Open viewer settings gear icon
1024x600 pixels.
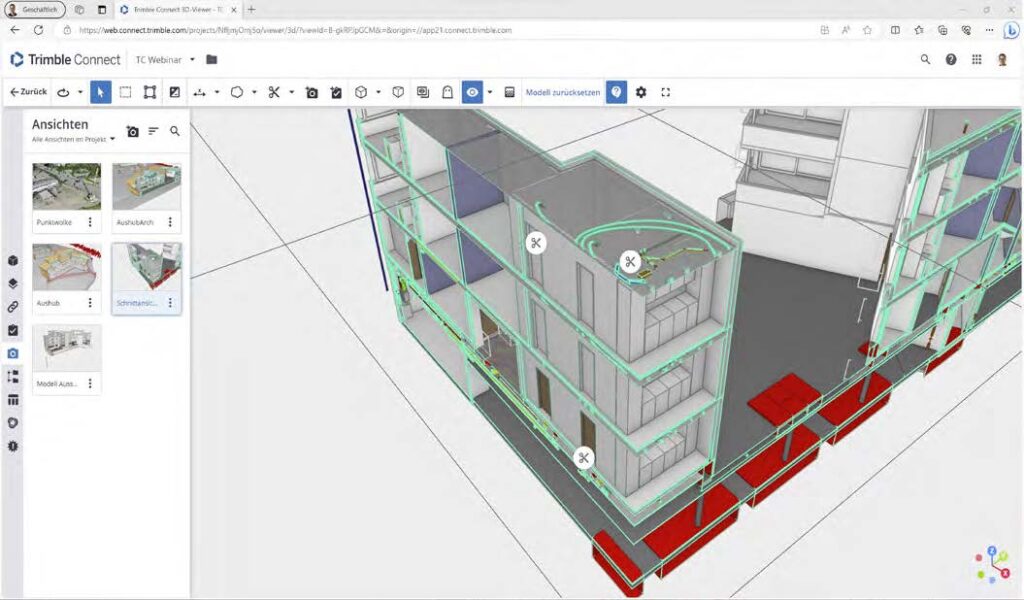641,92
